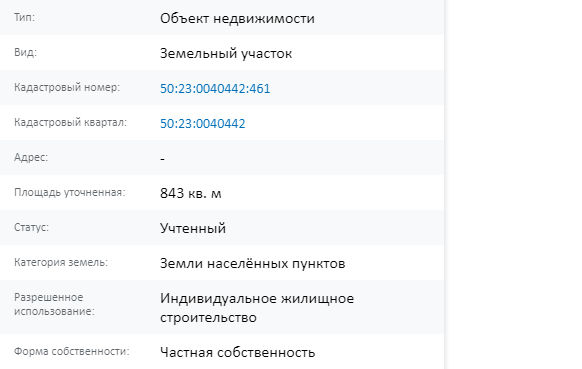Click 'Индивидуальное жилищное строительство' usage value

coord(257,308)
